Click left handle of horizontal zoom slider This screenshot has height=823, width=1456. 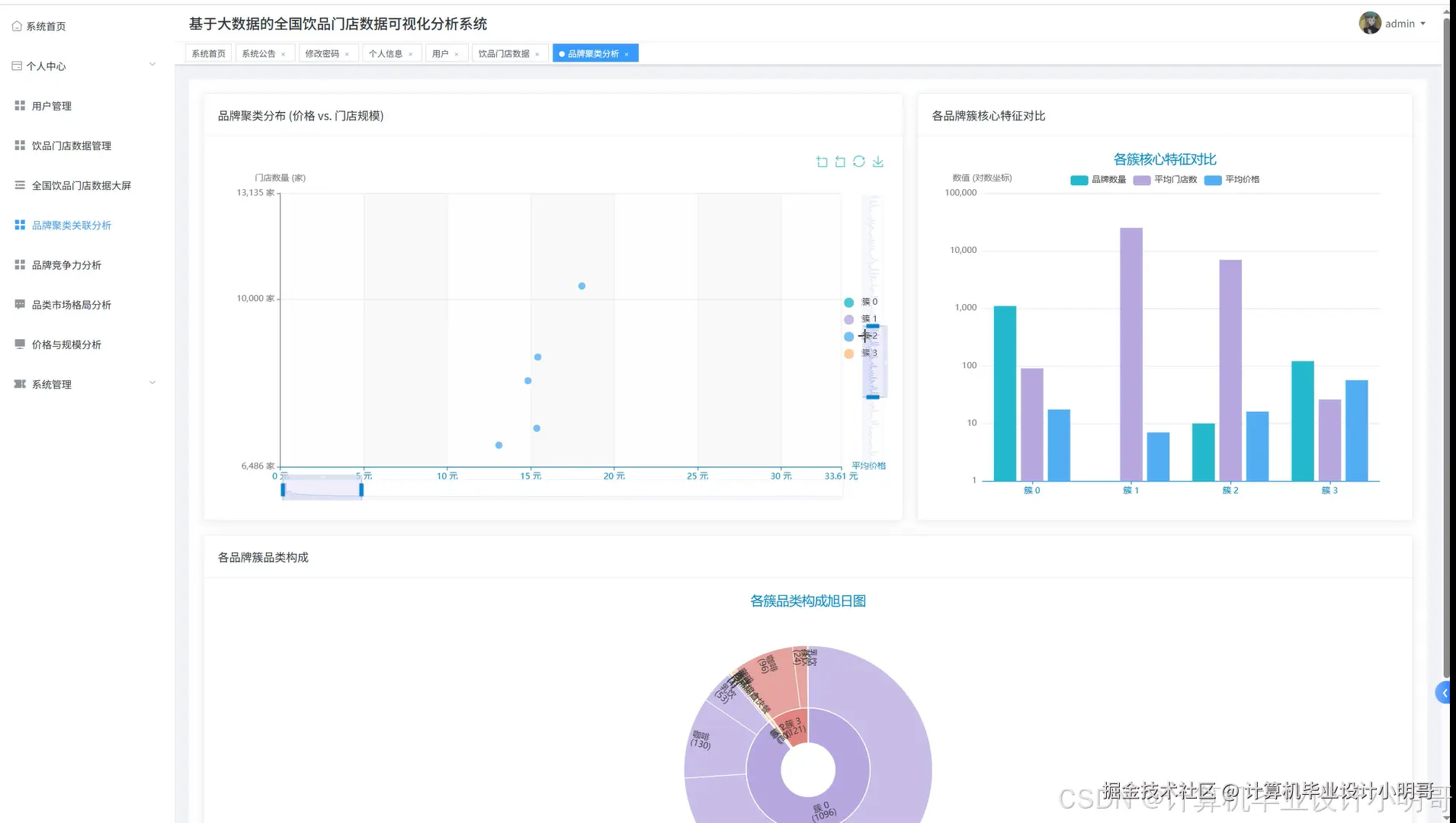pyautogui.click(x=283, y=490)
